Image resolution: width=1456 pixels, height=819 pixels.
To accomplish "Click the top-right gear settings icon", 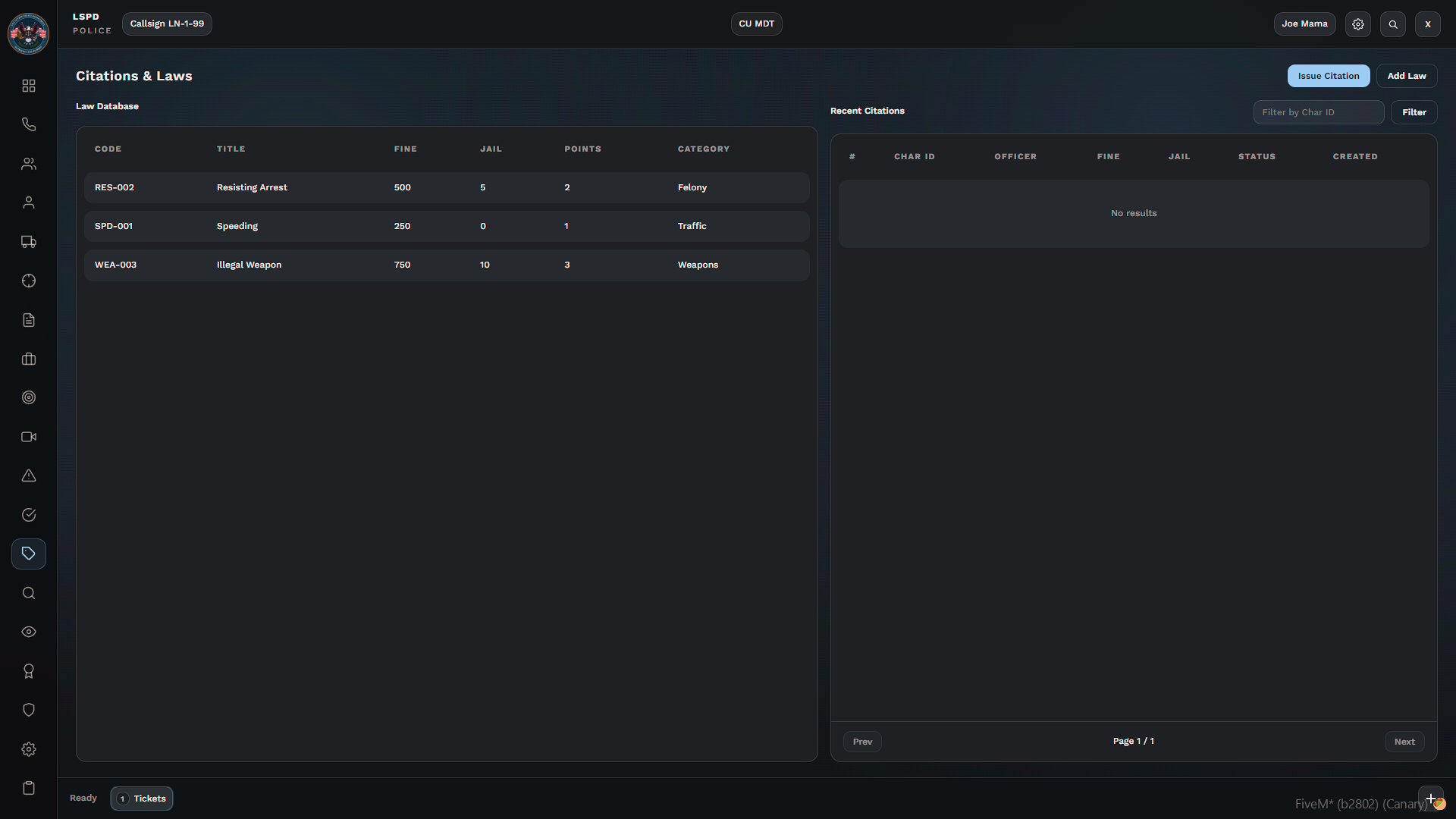I will click(1358, 24).
